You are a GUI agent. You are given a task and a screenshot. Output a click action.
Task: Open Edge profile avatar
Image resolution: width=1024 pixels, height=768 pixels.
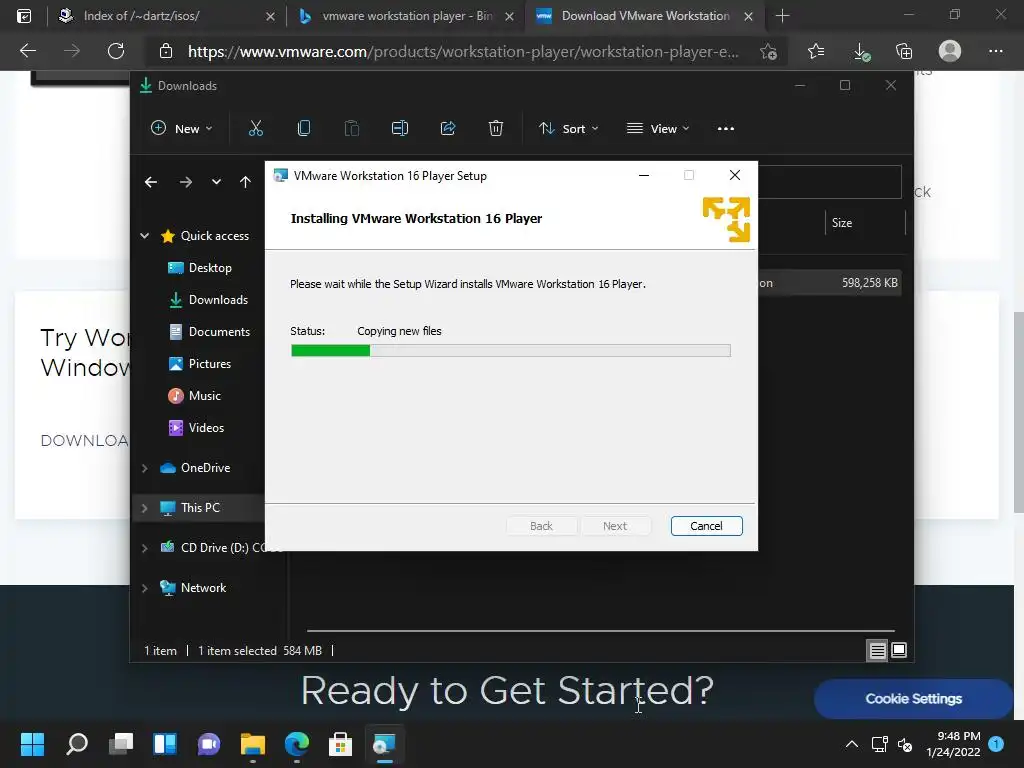coord(950,51)
